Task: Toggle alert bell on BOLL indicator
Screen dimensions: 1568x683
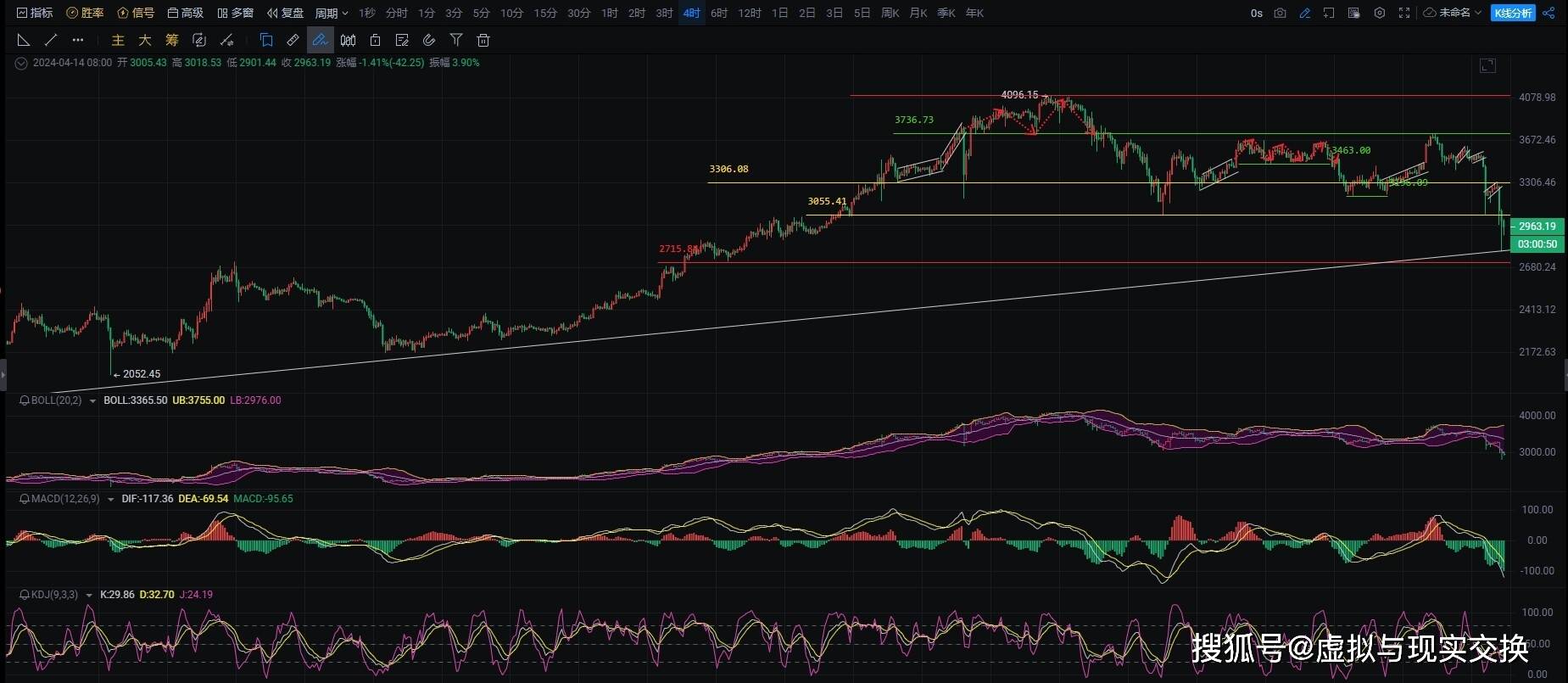Action: [24, 400]
